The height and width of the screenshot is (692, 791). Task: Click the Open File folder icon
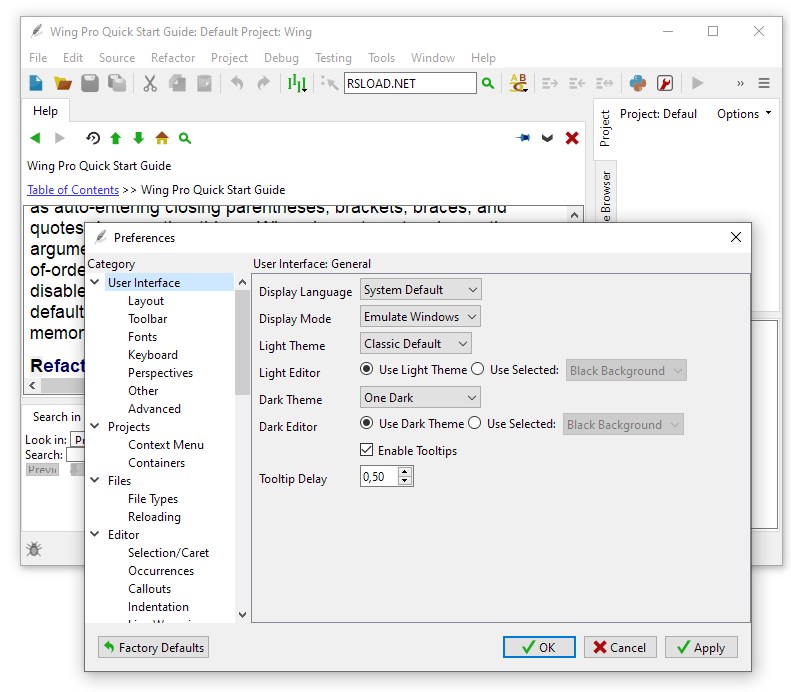coord(62,84)
